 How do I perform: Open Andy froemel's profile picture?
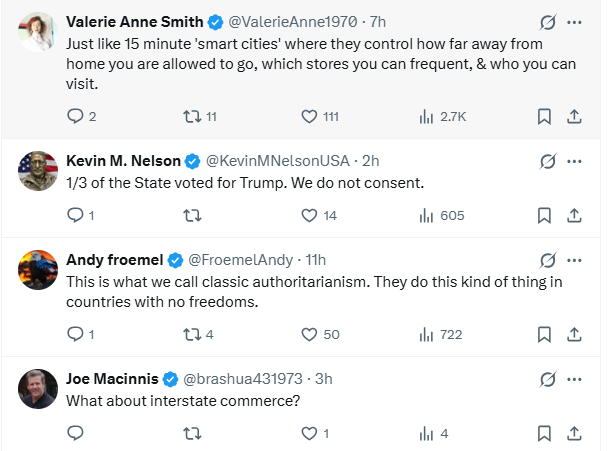pos(38,270)
